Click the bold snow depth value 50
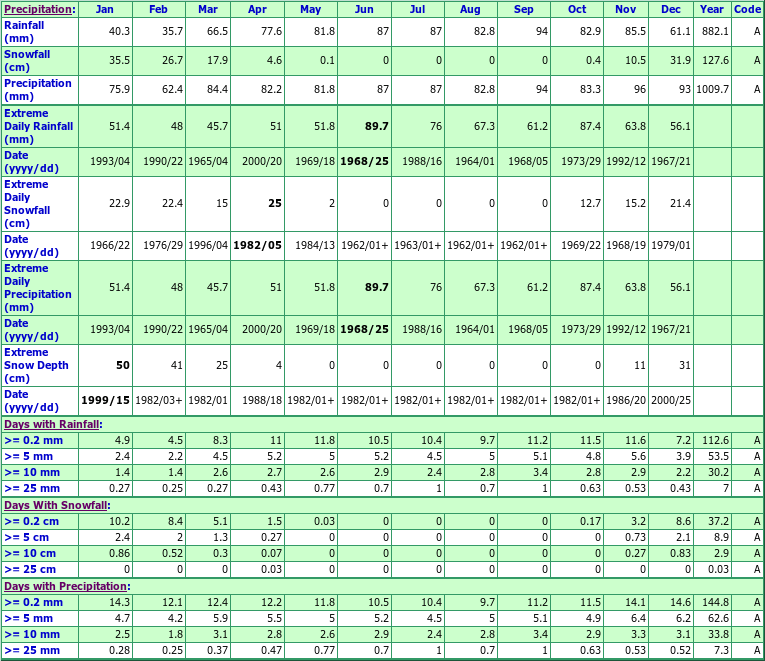The height and width of the screenshot is (661, 765). tap(123, 365)
